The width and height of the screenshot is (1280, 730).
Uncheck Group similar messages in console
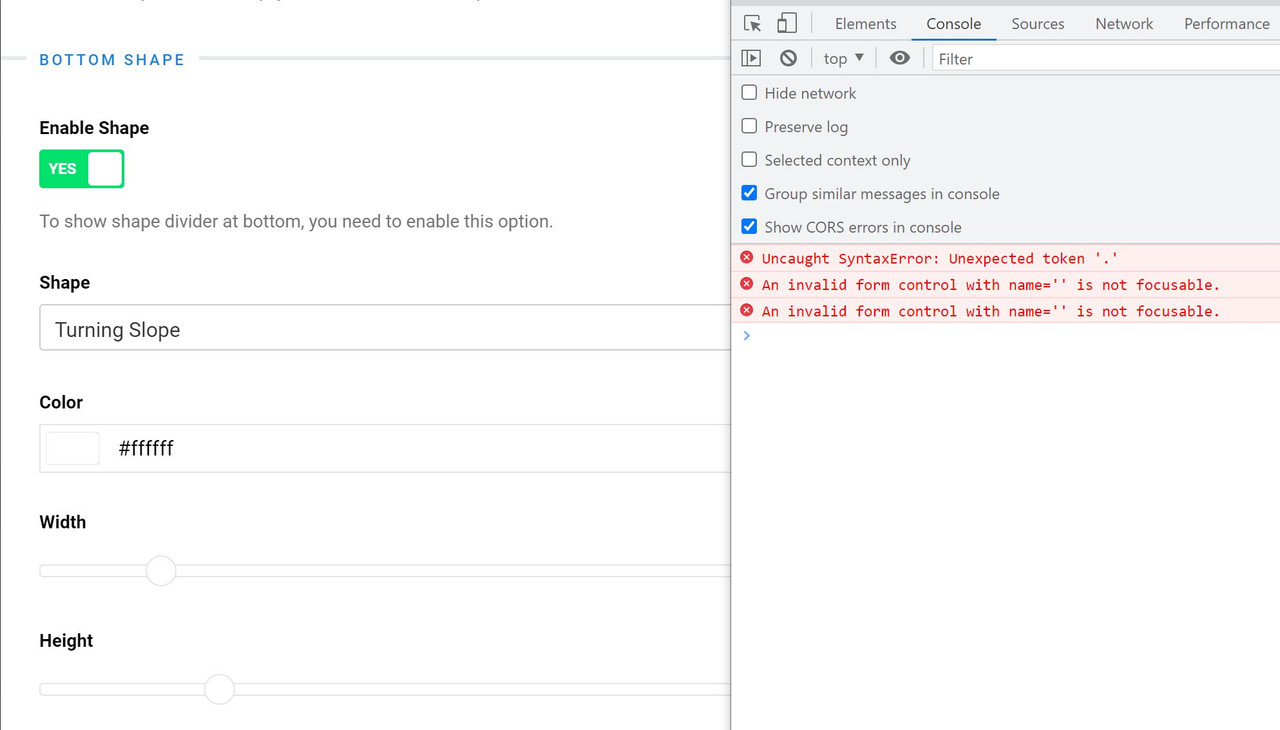[x=749, y=192]
